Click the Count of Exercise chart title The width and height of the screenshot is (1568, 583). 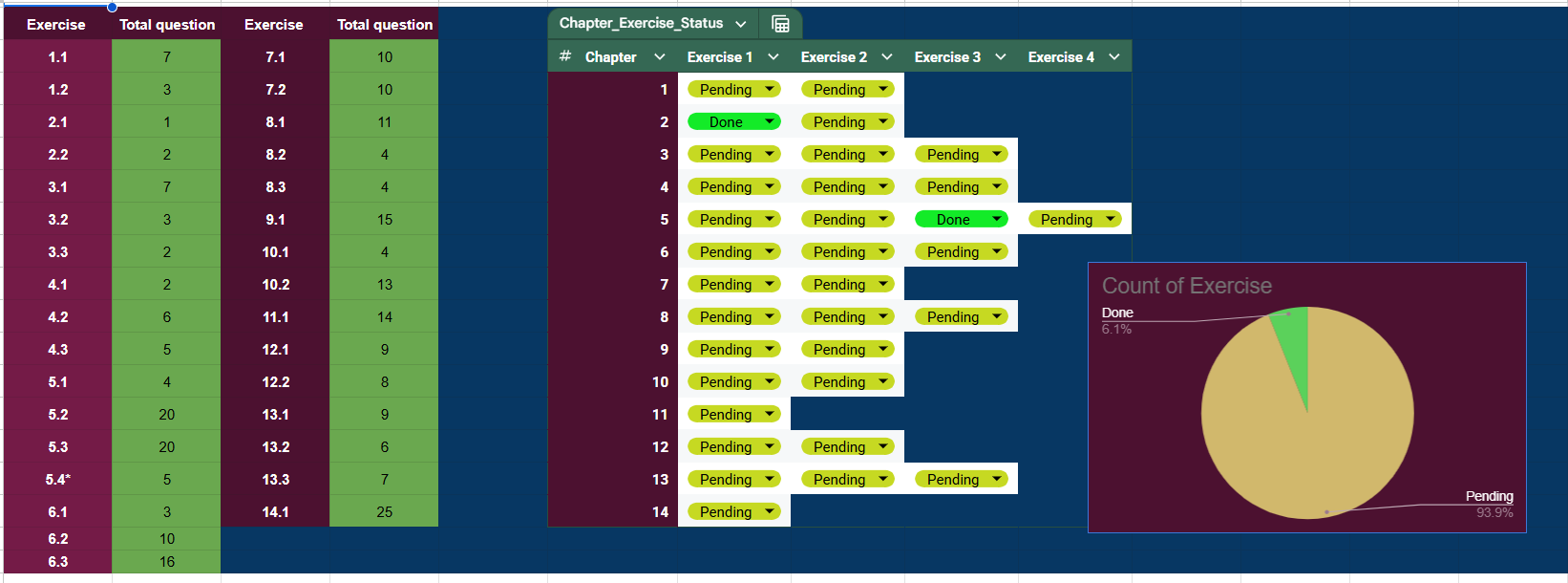pos(1186,286)
